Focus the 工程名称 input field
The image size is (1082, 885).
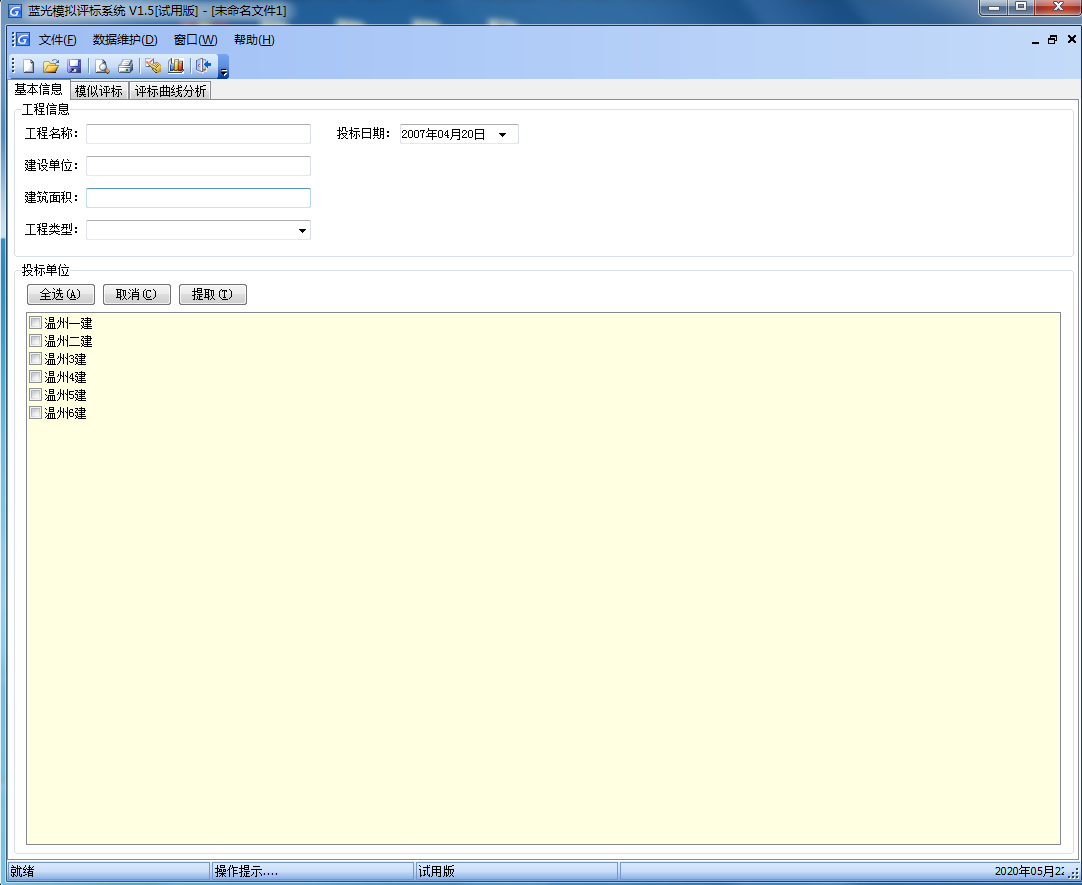pyautogui.click(x=198, y=134)
